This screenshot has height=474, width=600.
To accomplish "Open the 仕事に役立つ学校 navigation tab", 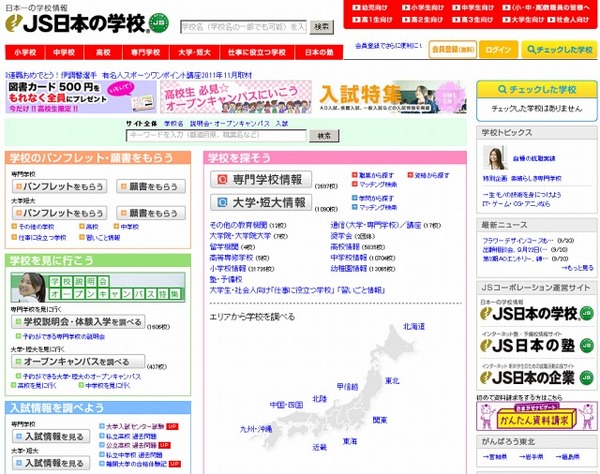I will pyautogui.click(x=257, y=52).
